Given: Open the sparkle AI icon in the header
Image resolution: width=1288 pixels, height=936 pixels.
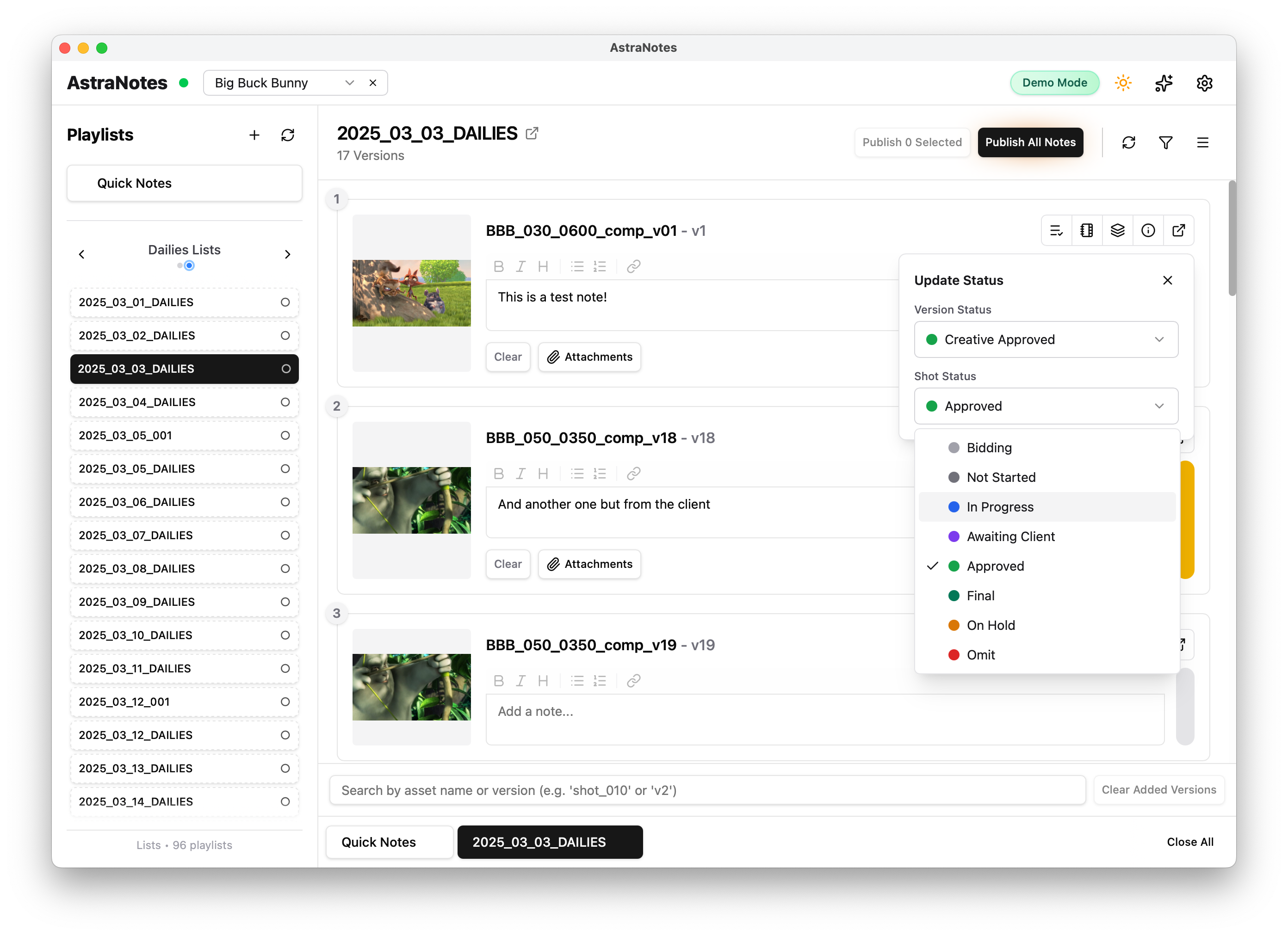Looking at the screenshot, I should coord(1164,83).
